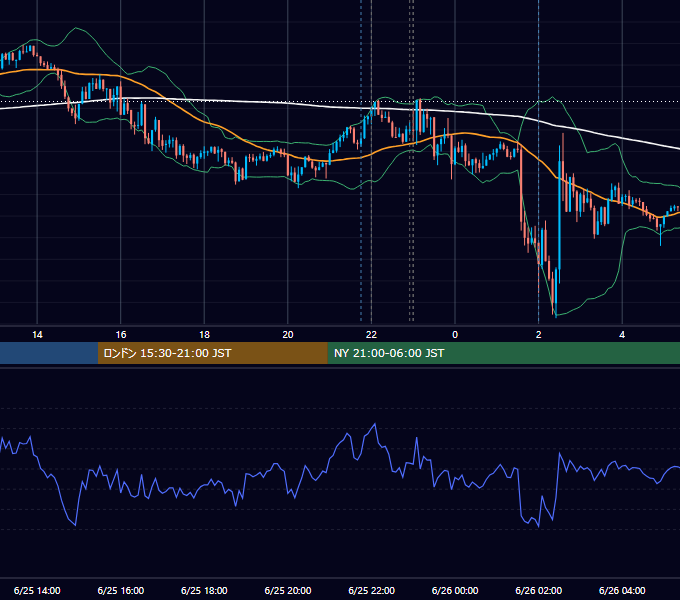The width and height of the screenshot is (680, 600).
Task: Click the 2 hour label on upper axis
Action: point(539,335)
